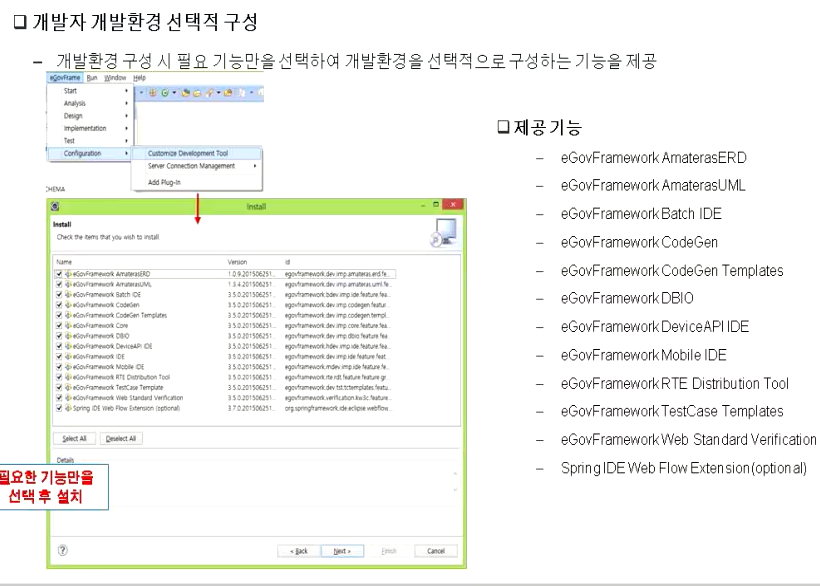This screenshot has width=820, height=586.
Task: Click the Next button
Action: click(x=342, y=551)
